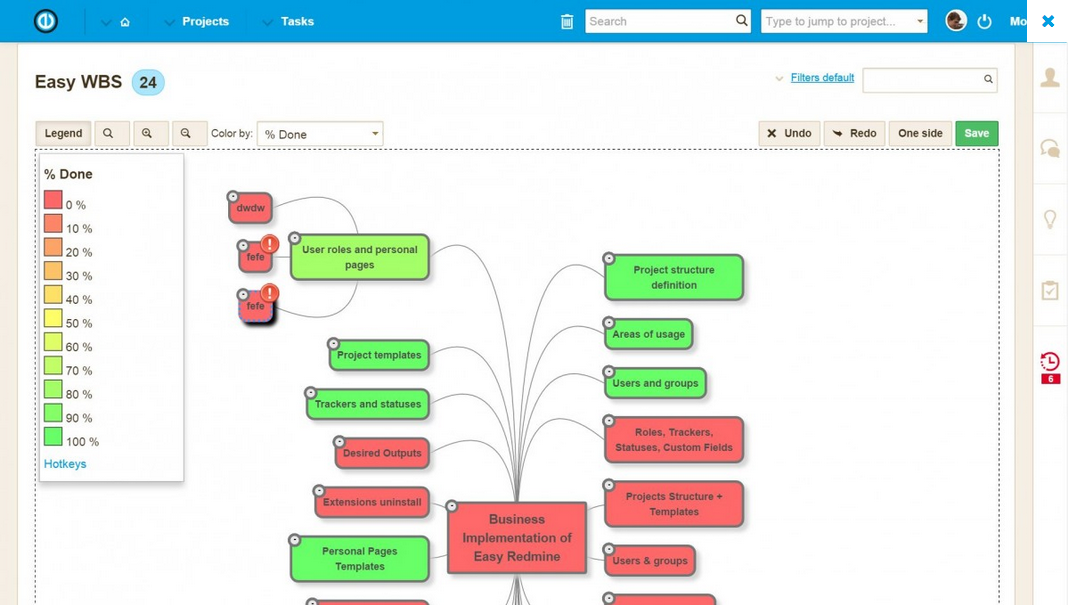Select the Project templates node

[379, 355]
